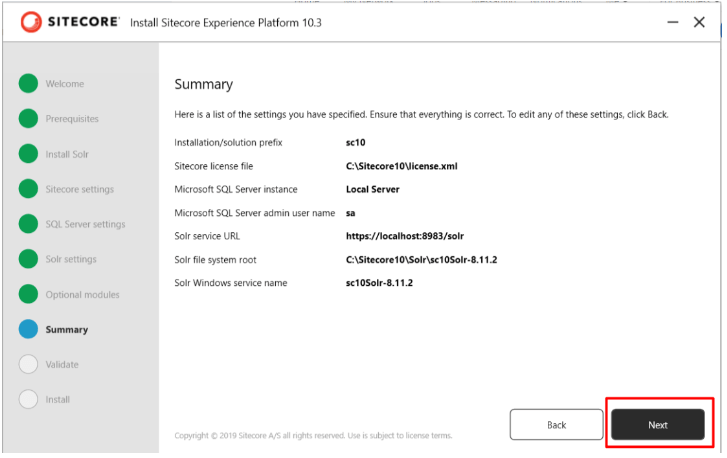Close the Sitecore installer window

[x=699, y=22]
